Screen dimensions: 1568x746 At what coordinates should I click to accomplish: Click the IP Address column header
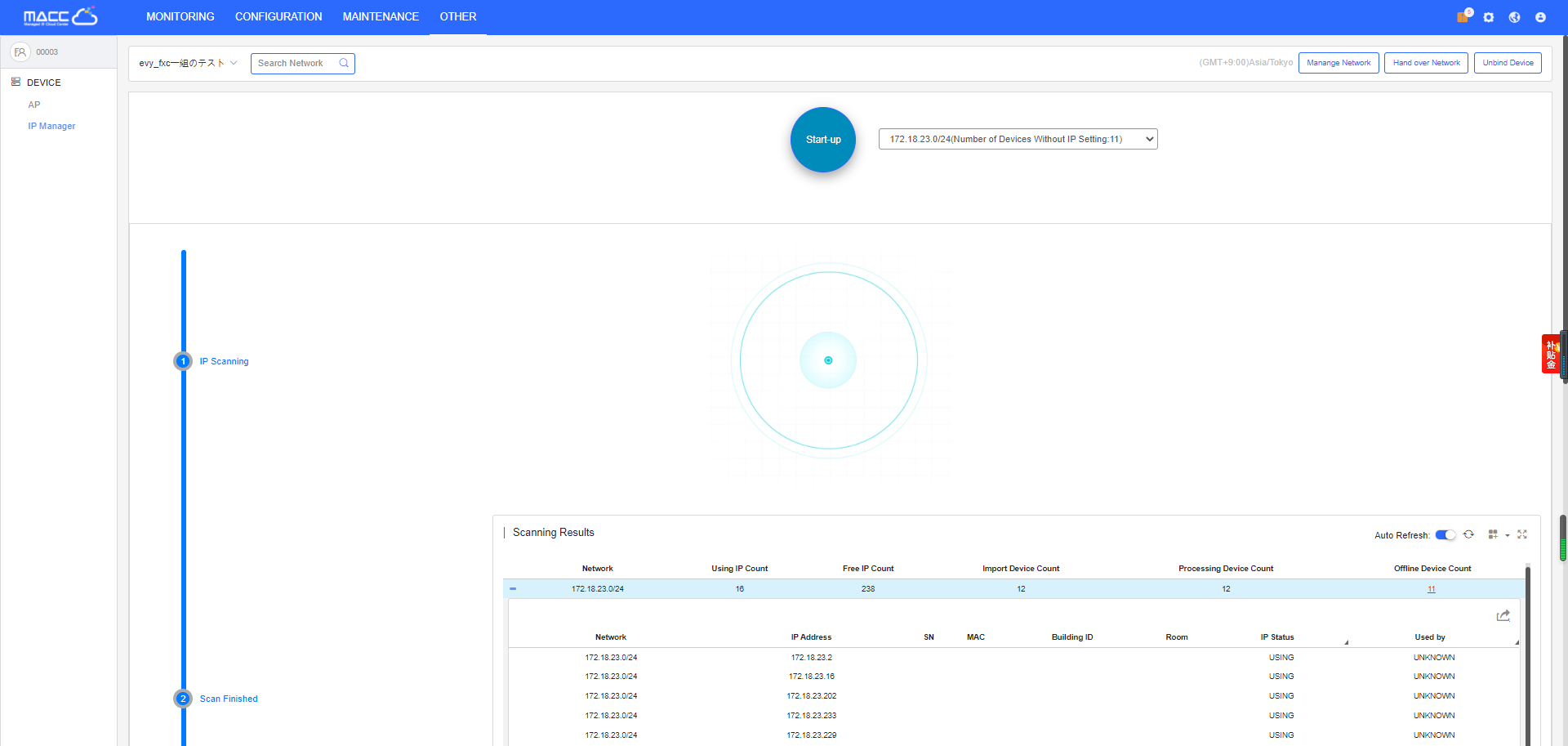(811, 637)
